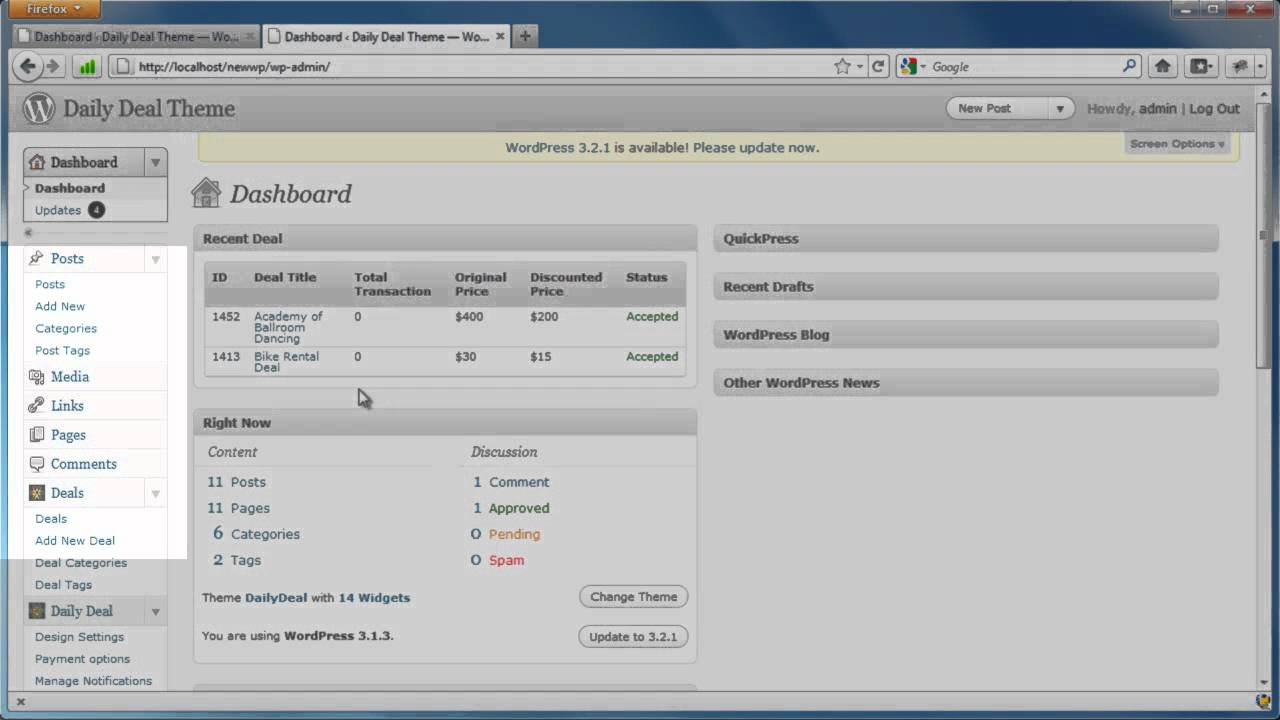This screenshot has width=1280, height=720.
Task: Open Add New Deal submenu item
Action: (75, 540)
